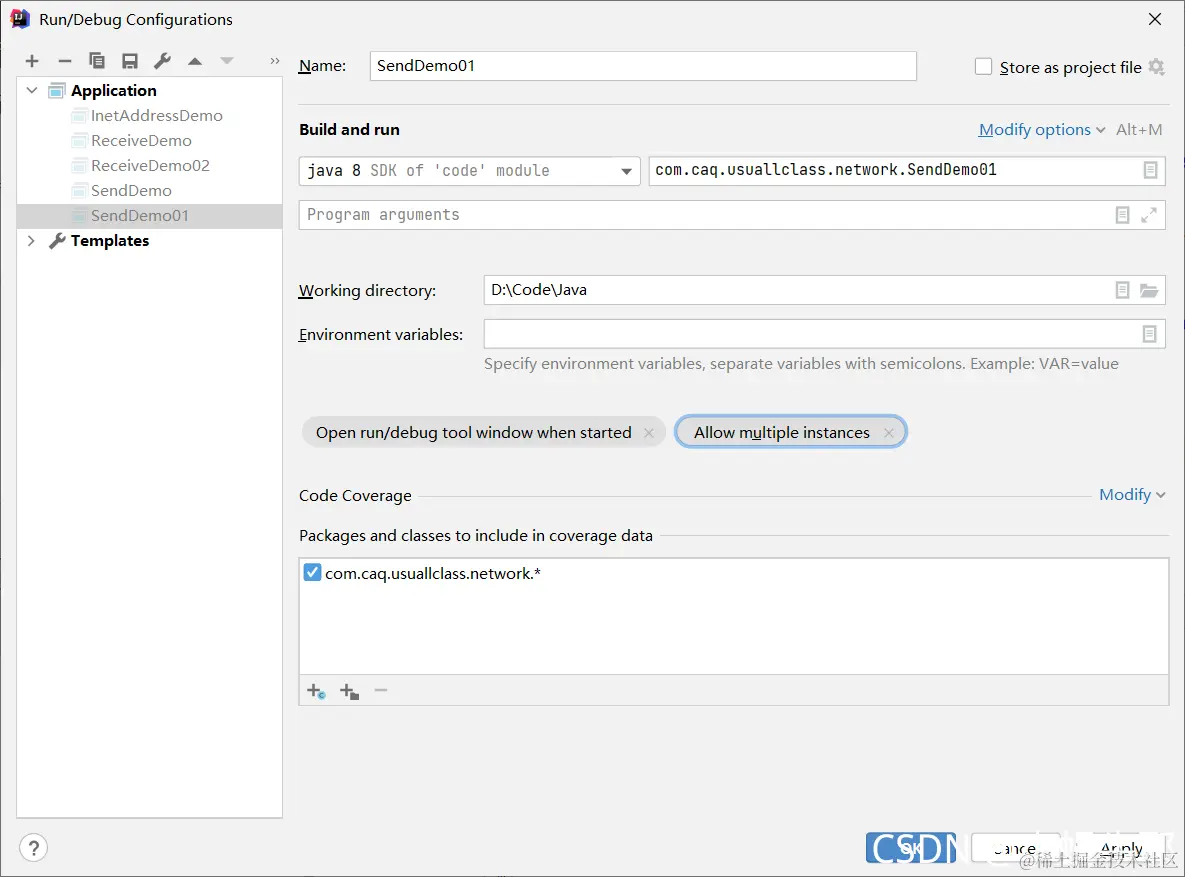Remove 'Open run/debug tool window' option tag

pyautogui.click(x=648, y=433)
